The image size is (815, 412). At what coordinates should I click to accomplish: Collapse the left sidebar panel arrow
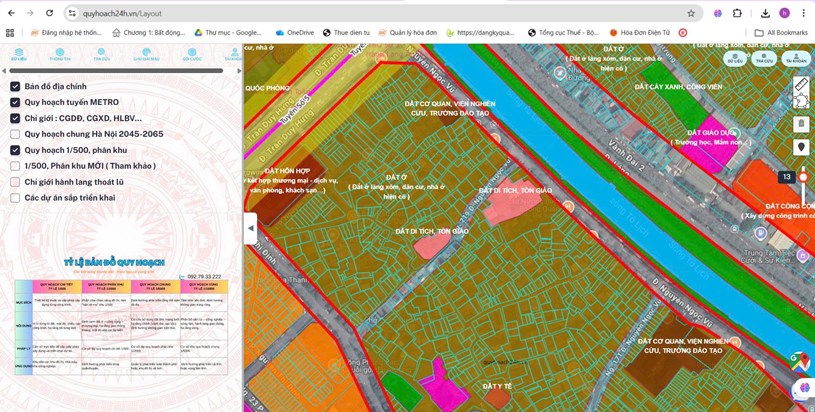pos(250,228)
